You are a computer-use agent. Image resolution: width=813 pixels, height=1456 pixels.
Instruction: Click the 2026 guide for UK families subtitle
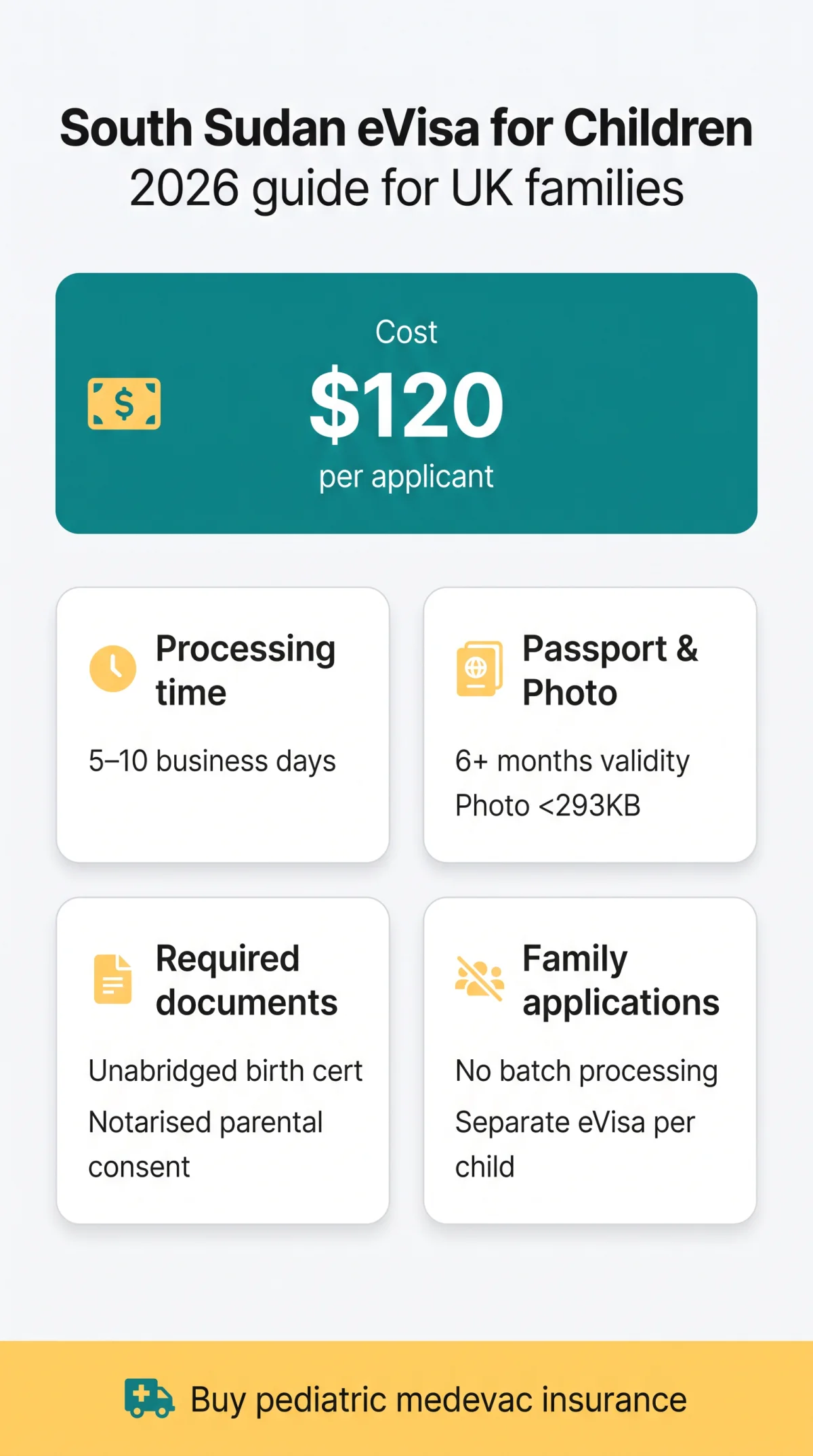[x=406, y=188]
